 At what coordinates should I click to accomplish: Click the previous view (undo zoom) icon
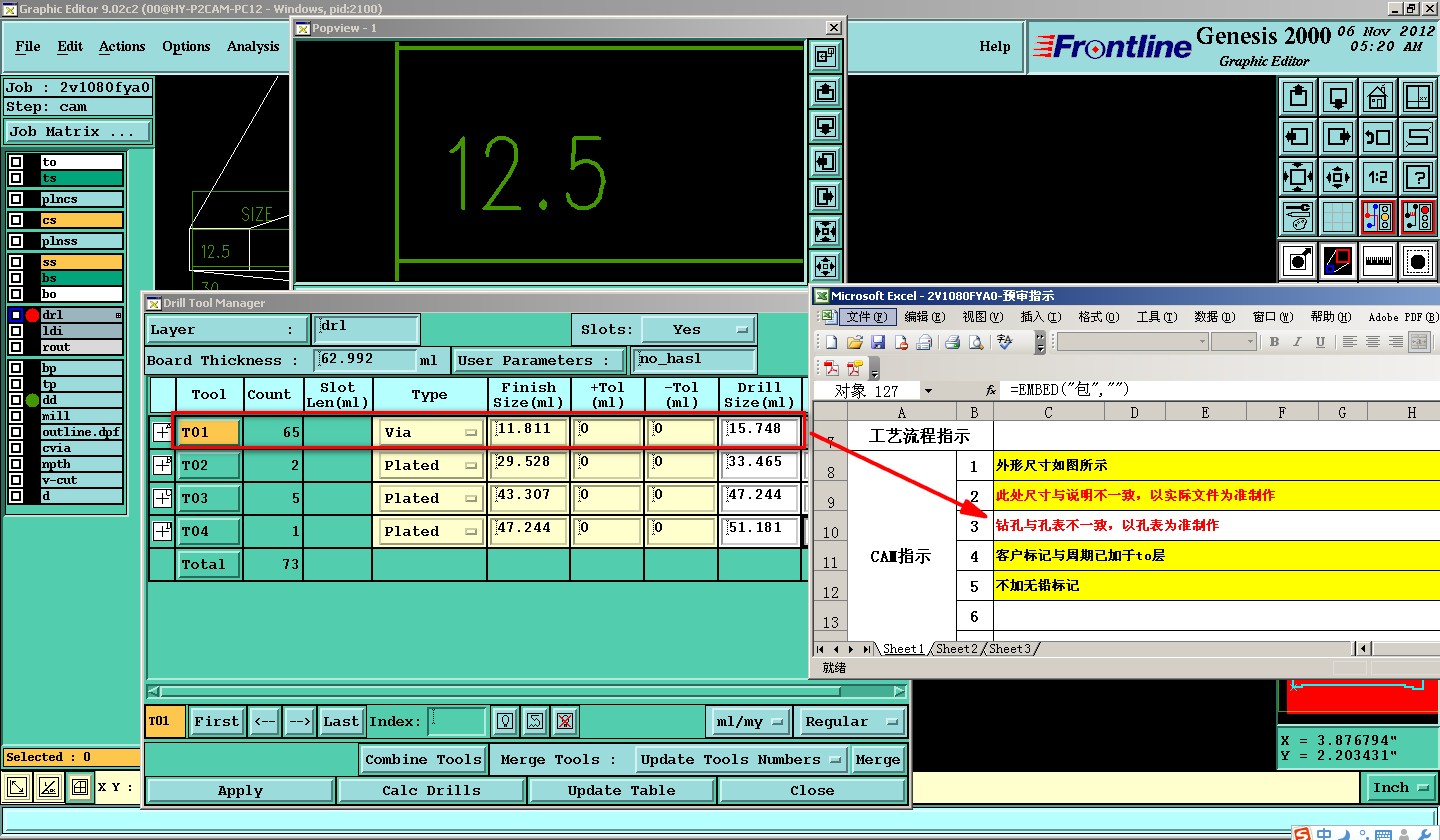coord(1377,137)
